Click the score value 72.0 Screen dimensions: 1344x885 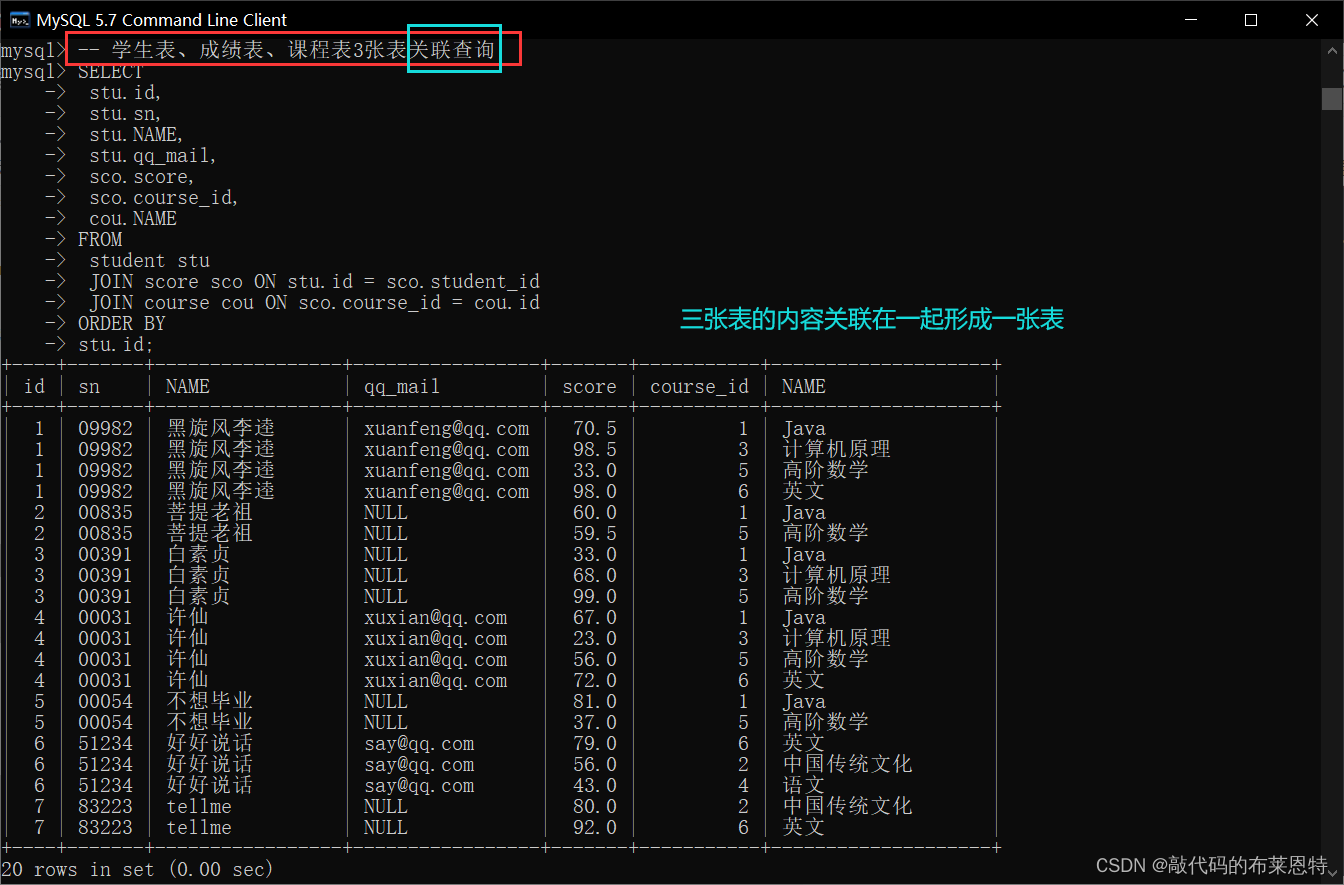pyautogui.click(x=595, y=681)
